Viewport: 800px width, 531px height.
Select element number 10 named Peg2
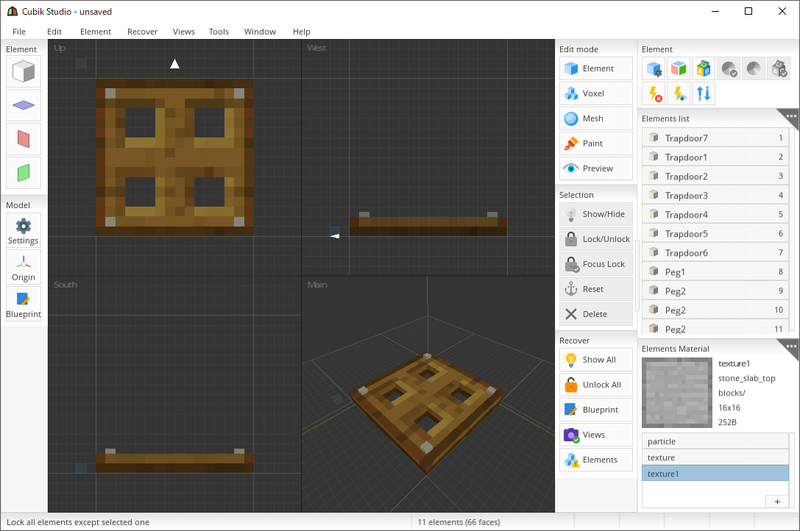pyautogui.click(x=715, y=310)
